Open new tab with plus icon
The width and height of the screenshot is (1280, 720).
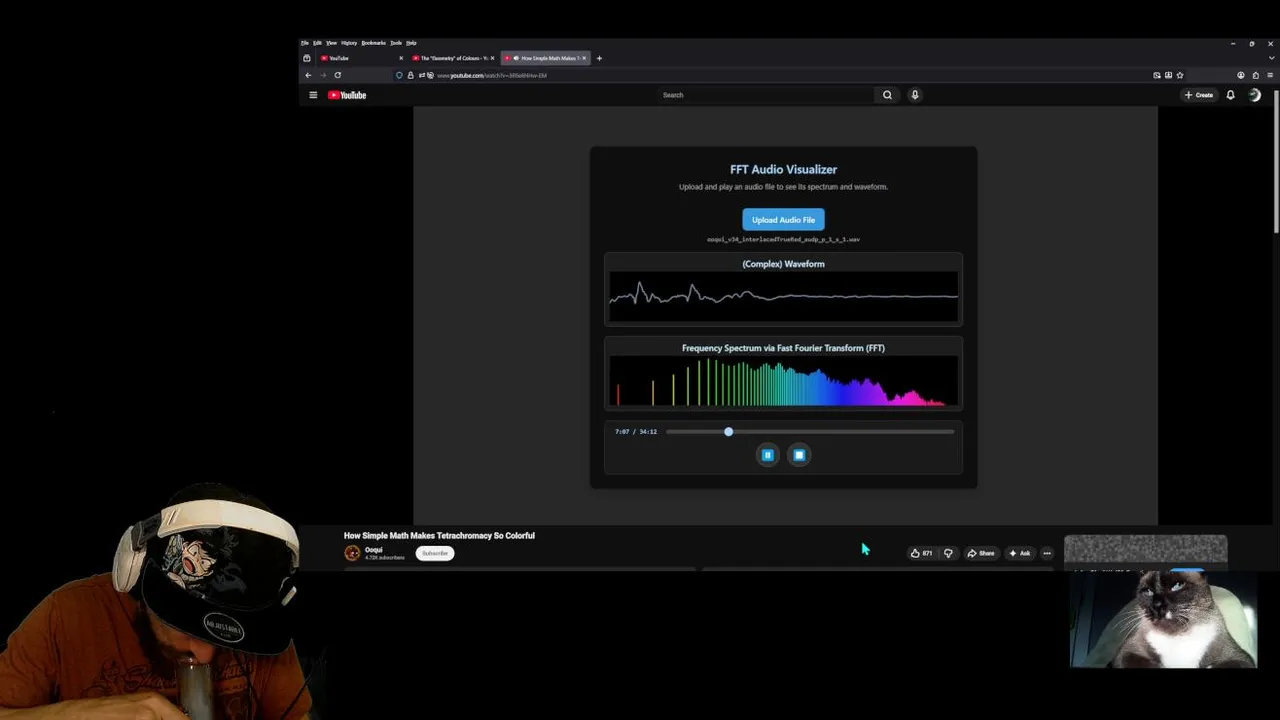(599, 58)
